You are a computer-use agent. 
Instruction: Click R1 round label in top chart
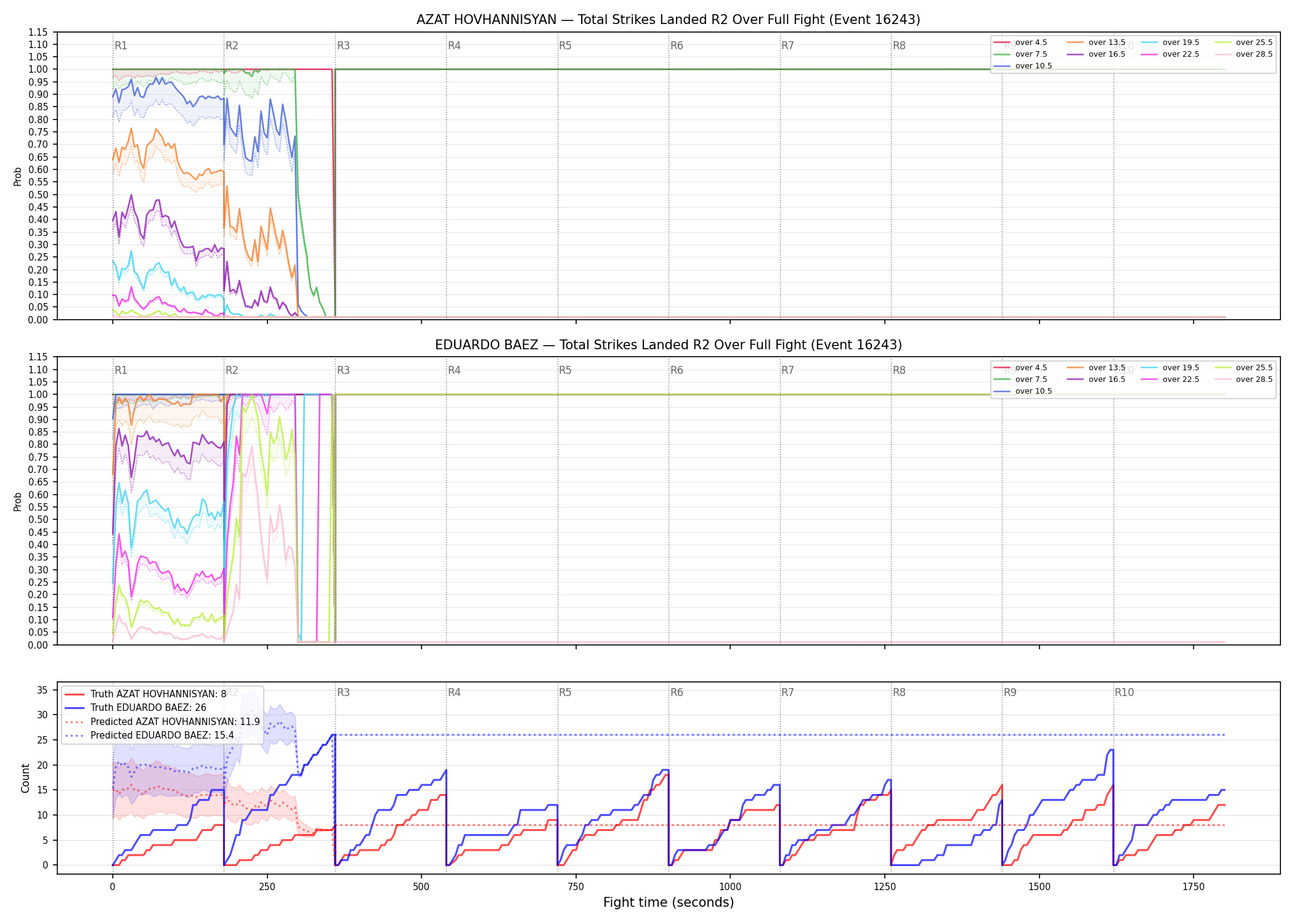click(121, 46)
